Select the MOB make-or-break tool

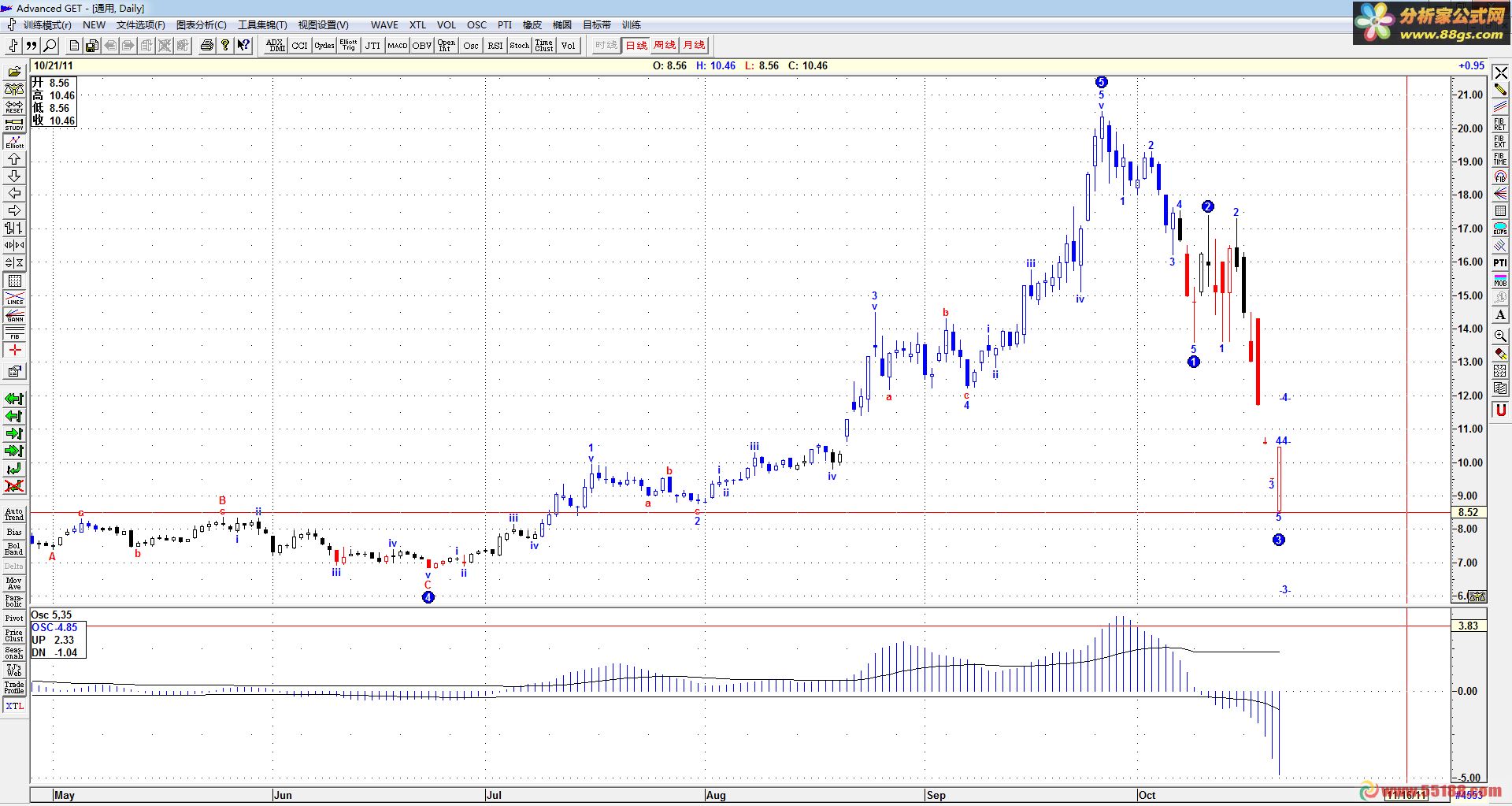click(x=1500, y=280)
